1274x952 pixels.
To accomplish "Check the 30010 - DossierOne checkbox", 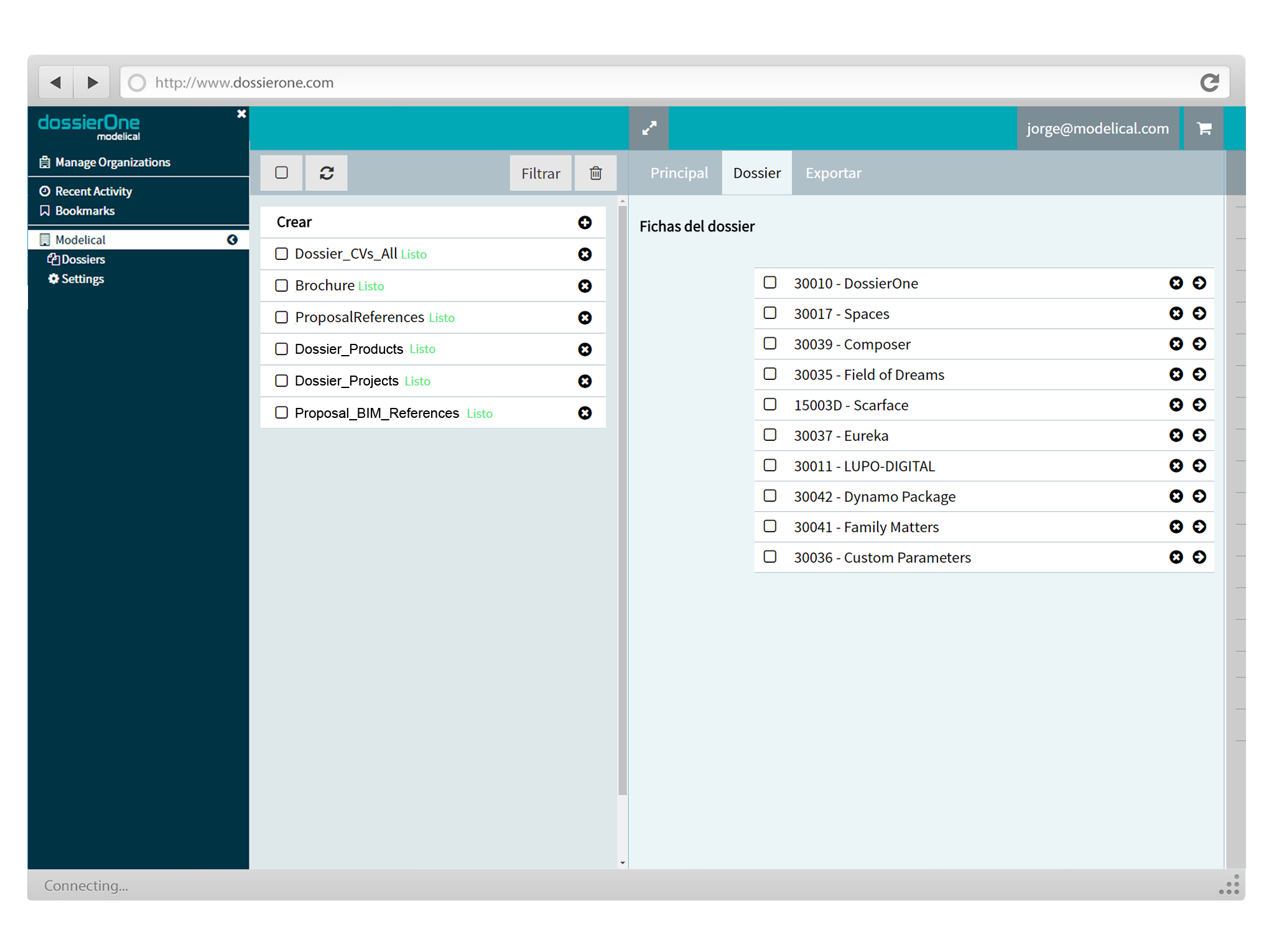I will point(770,282).
